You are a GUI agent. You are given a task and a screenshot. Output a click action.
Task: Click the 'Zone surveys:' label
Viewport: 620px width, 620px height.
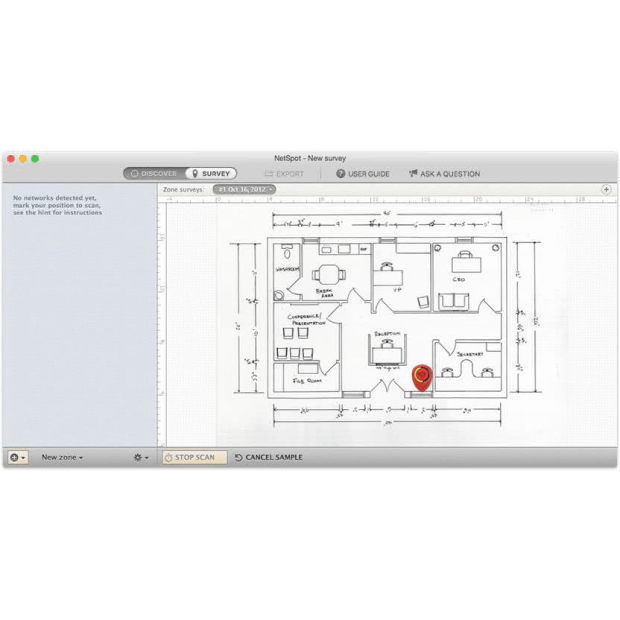(183, 190)
